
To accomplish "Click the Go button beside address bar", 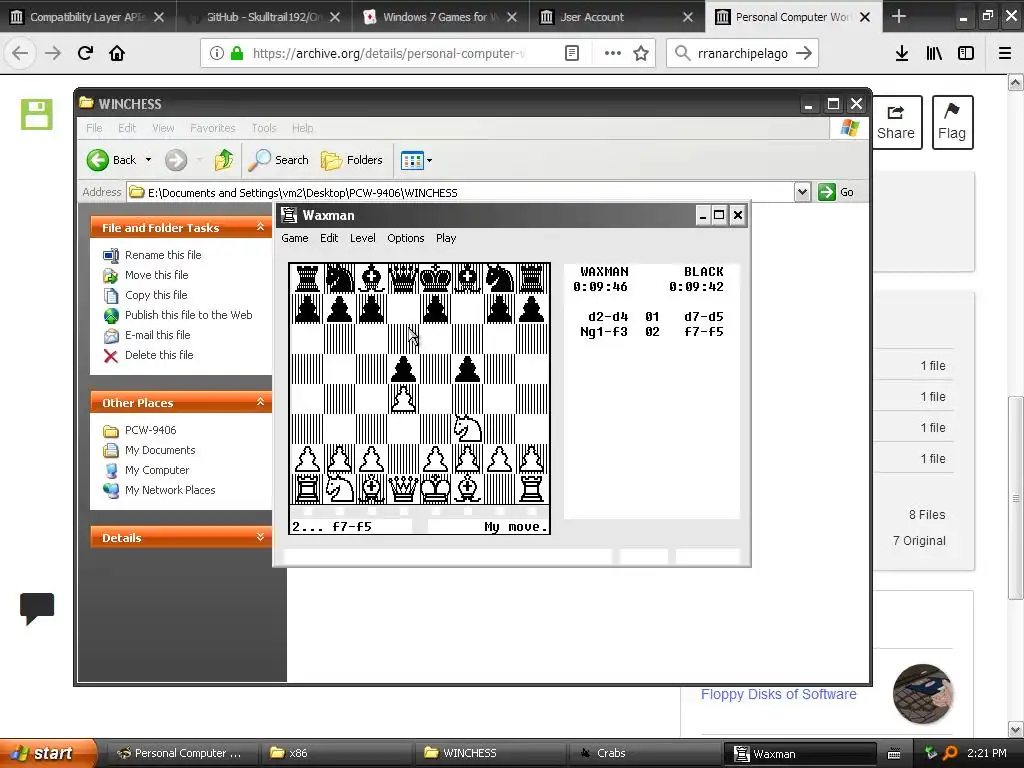I will (837, 192).
